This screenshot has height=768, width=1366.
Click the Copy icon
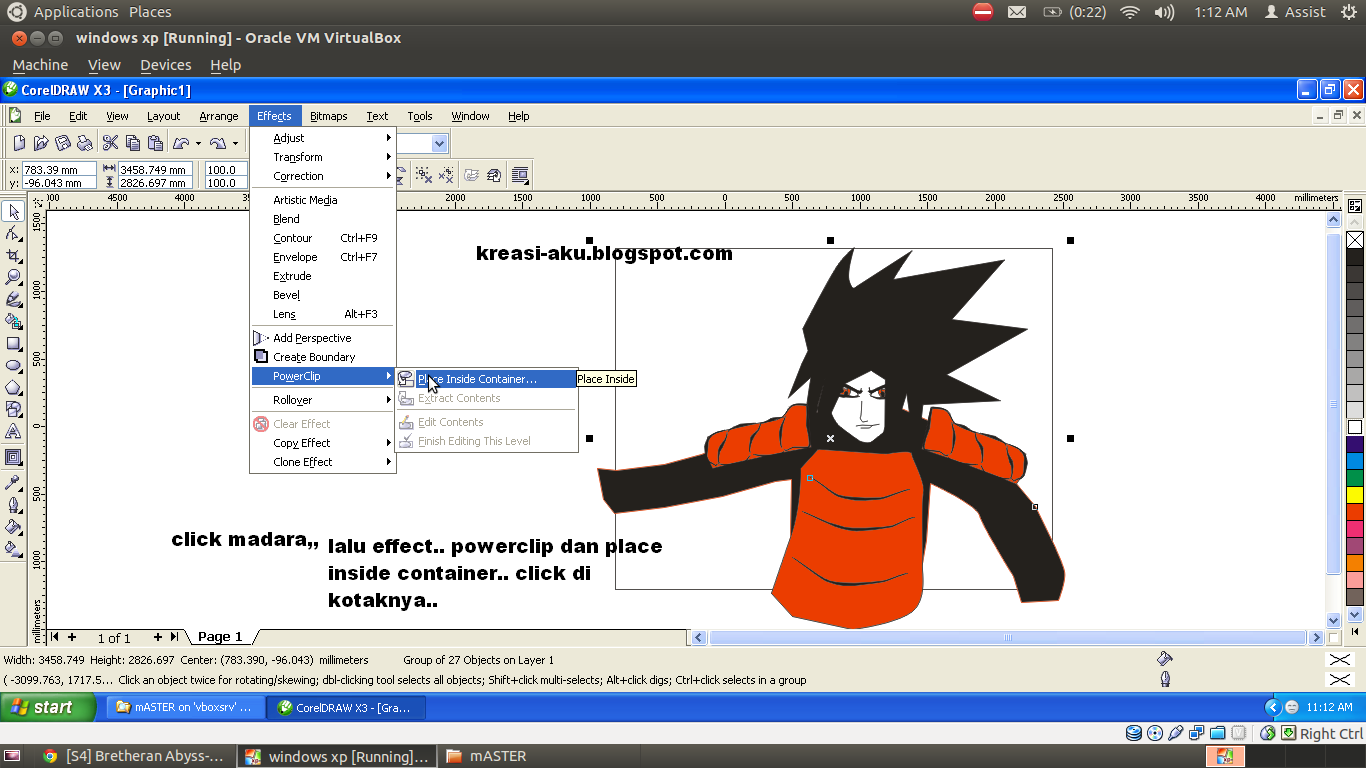(x=132, y=143)
